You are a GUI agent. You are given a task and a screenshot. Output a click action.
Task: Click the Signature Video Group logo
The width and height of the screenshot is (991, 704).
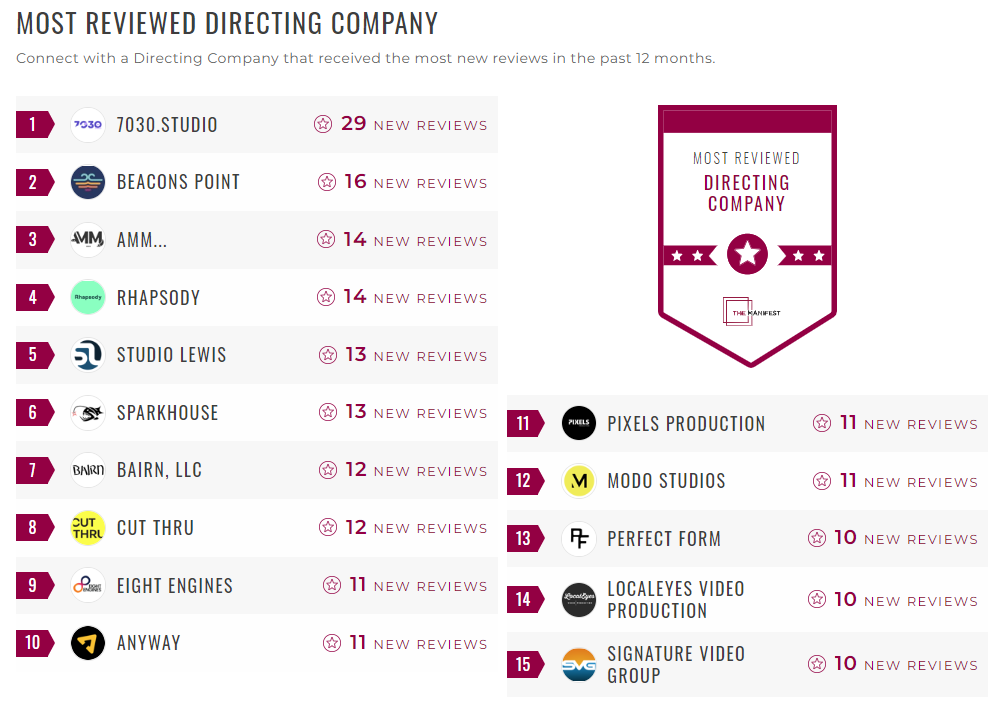pos(579,665)
